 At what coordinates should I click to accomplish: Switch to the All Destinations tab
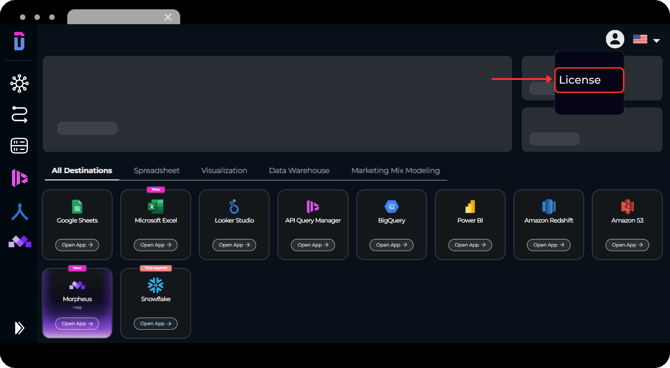pos(82,171)
